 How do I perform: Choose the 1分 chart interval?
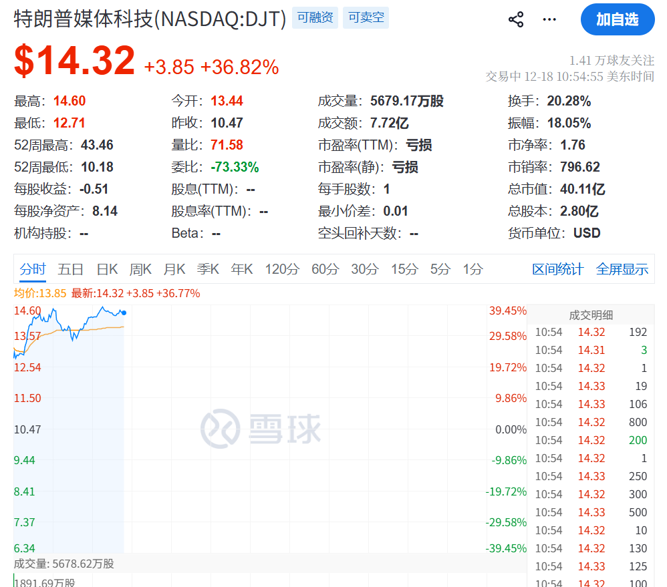(473, 269)
